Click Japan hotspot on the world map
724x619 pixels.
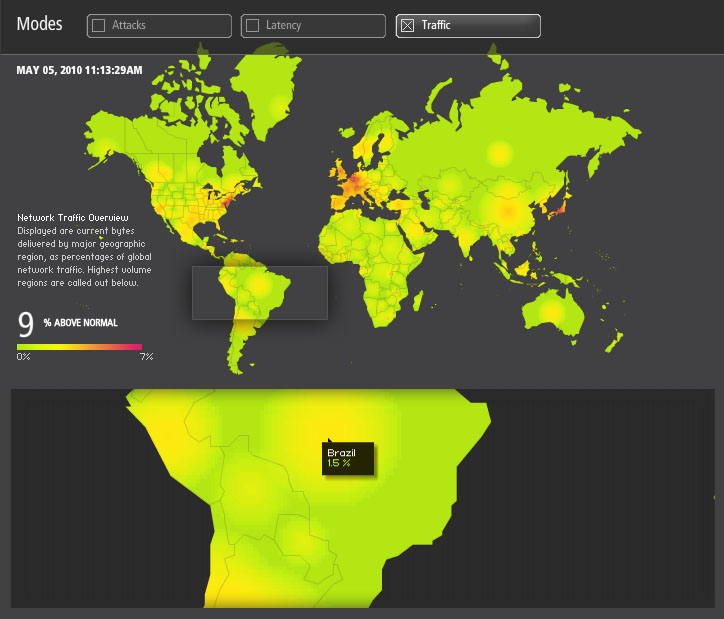[x=559, y=209]
